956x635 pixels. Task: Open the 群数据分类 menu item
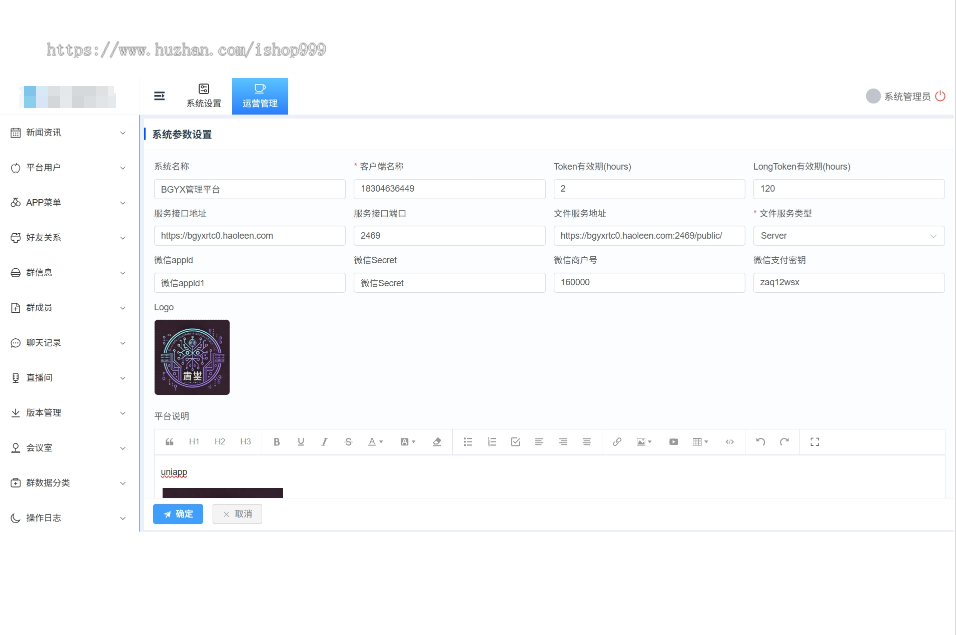click(x=69, y=483)
